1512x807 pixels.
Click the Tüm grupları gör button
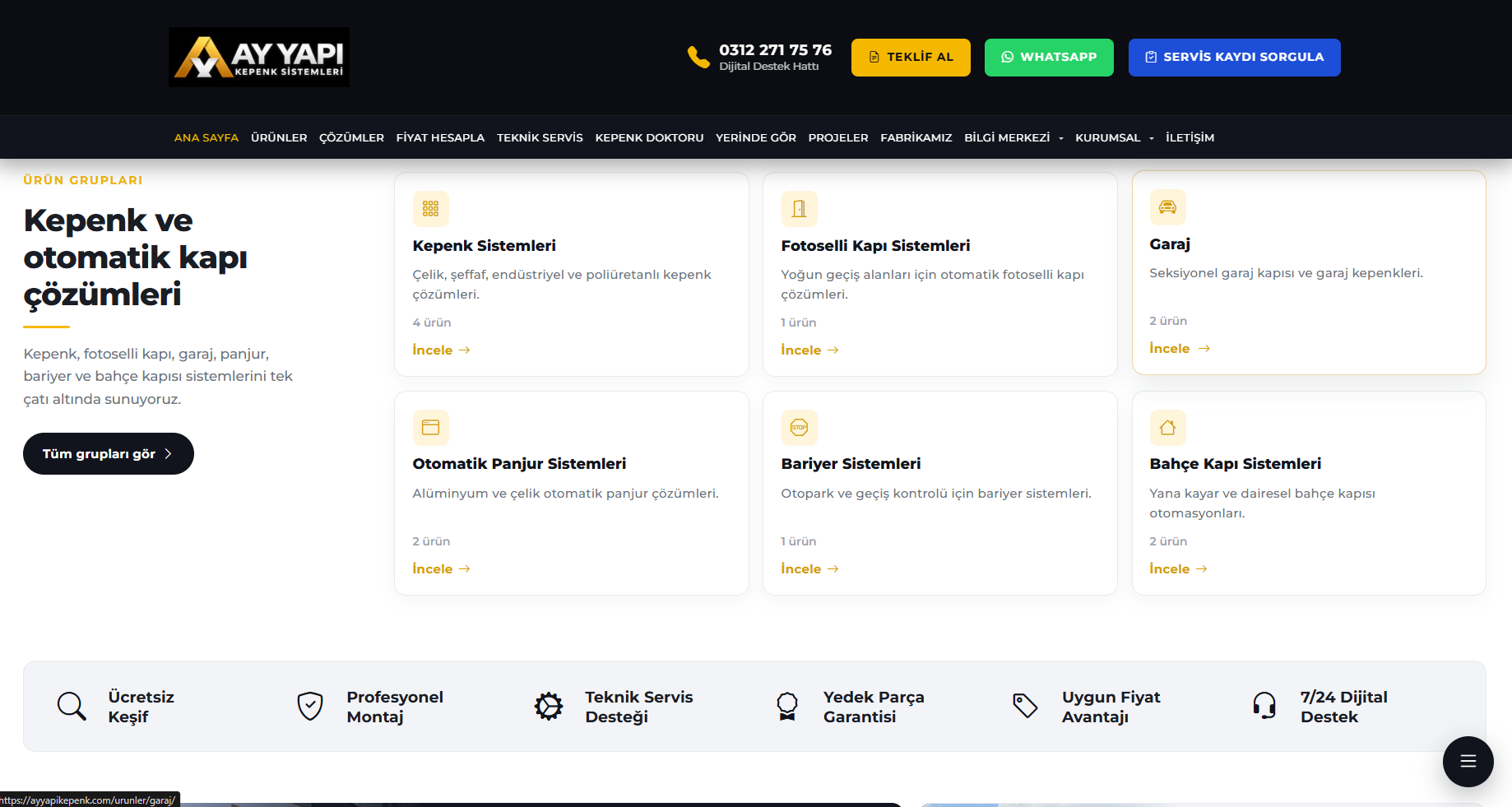[109, 454]
